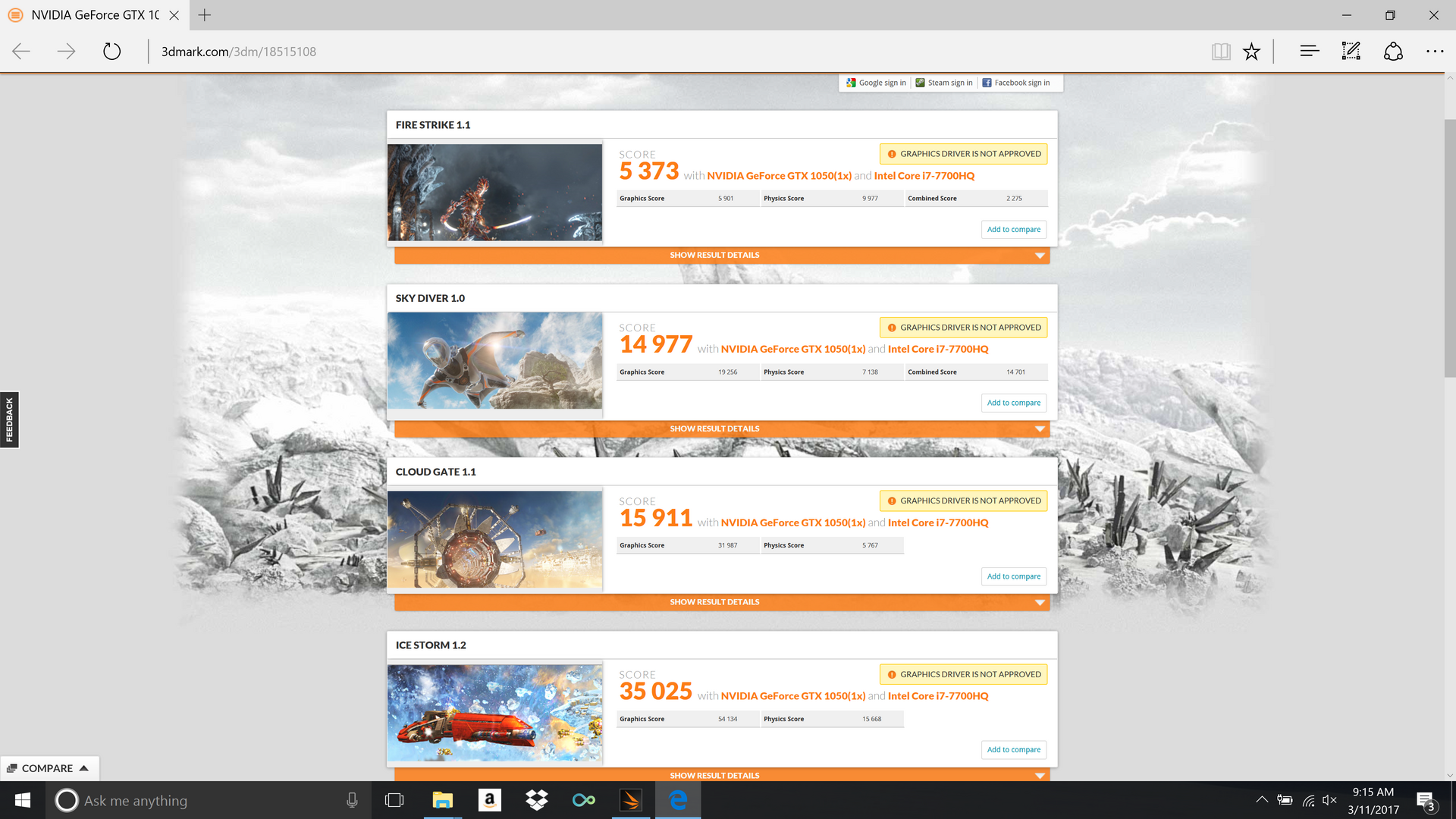
Task: Select the NVIDIA GeForce GTX tab
Action: click(x=95, y=15)
